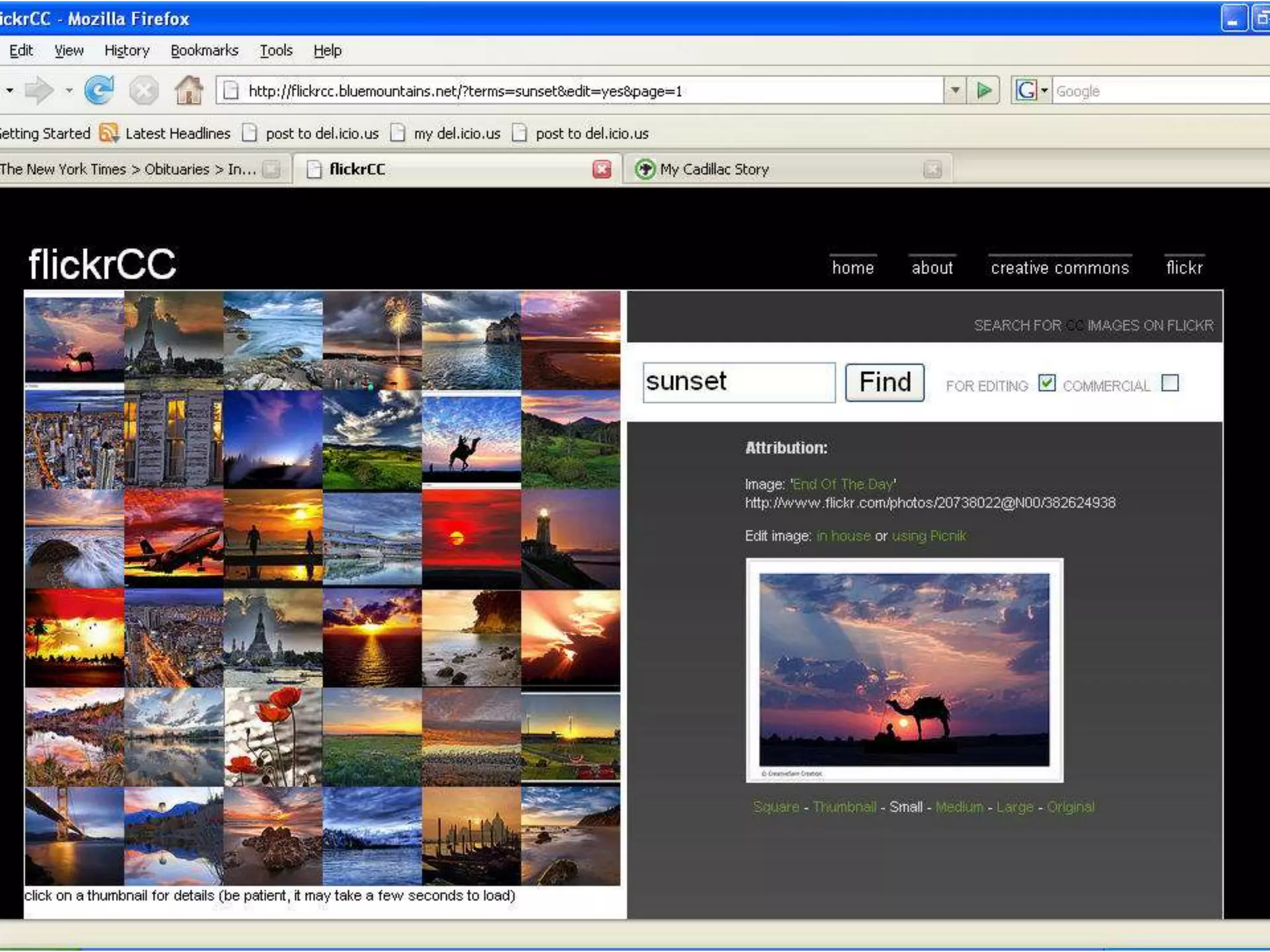Screen dimensions: 1270x952
Task: Select the Medium image size link
Action: click(959, 807)
